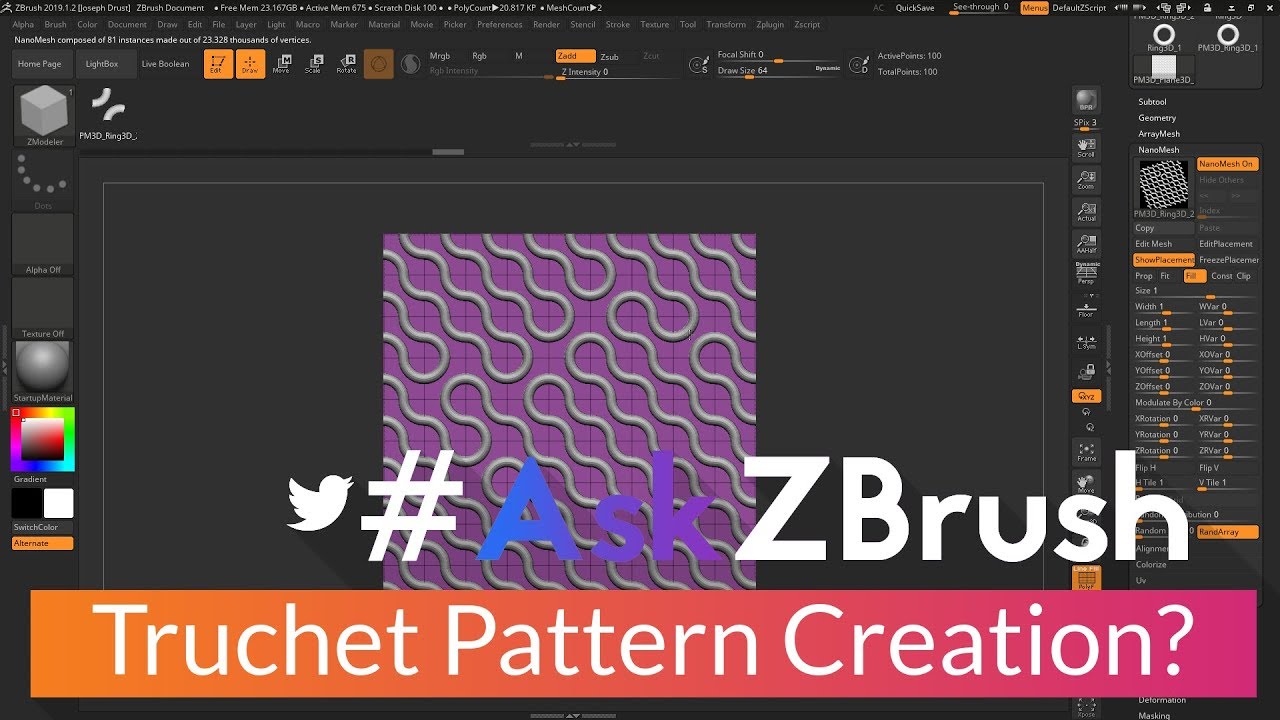Select the Move transform tool

[x=282, y=64]
